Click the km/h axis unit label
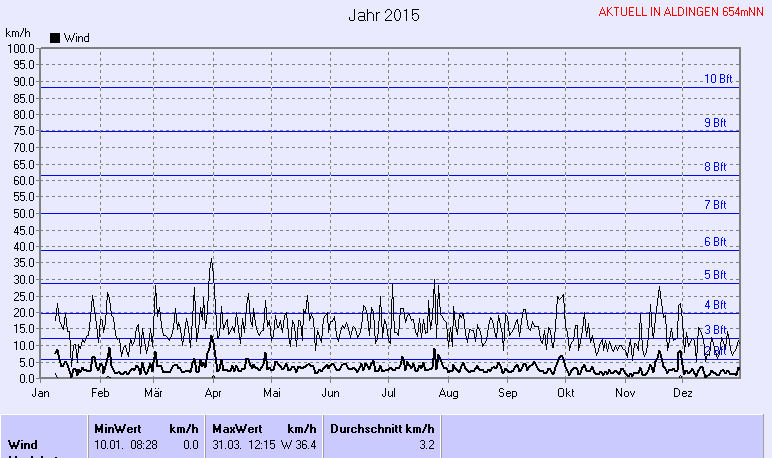The width and height of the screenshot is (772, 458). click(18, 33)
